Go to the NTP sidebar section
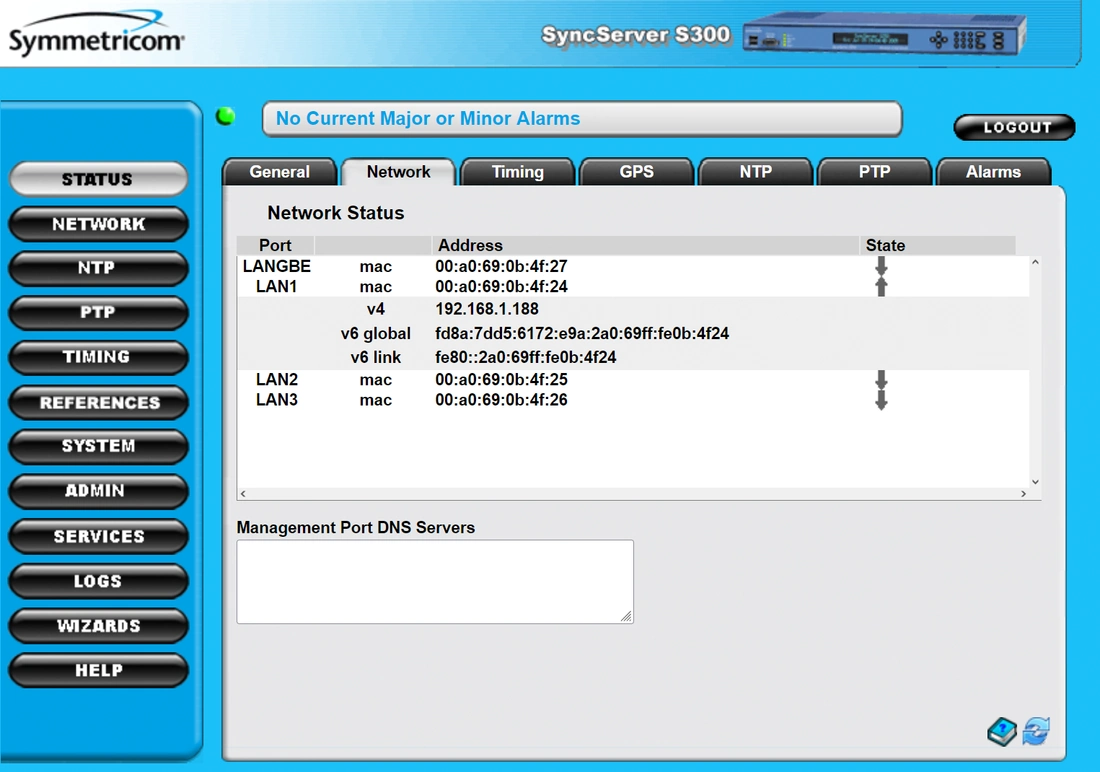1100x772 pixels. 98,268
